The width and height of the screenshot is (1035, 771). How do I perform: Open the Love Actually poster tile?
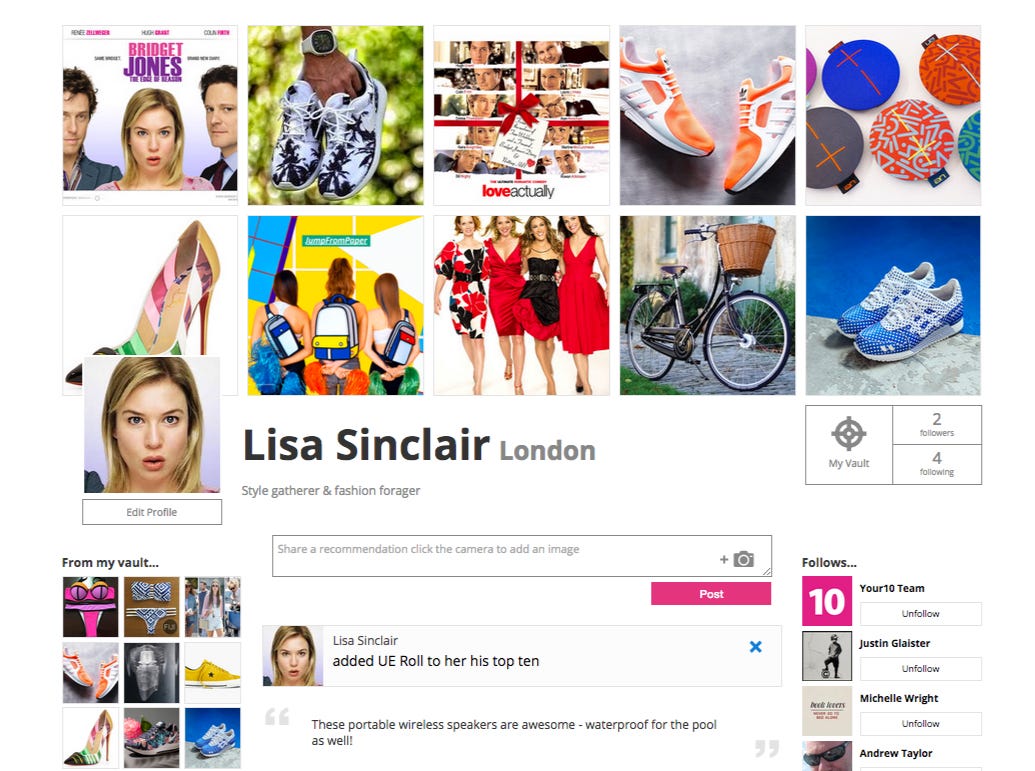tap(521, 115)
